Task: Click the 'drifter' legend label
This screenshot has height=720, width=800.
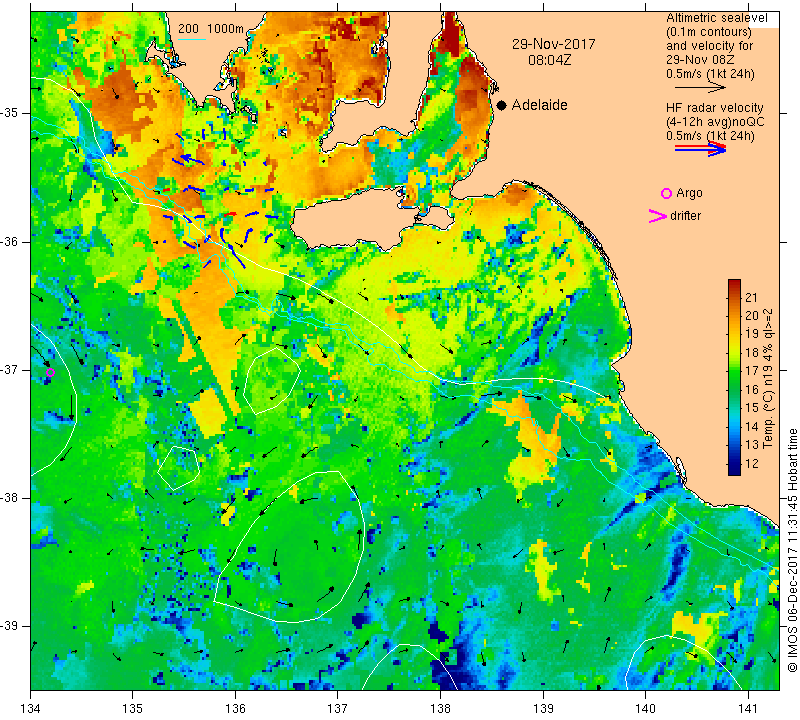Action: [685, 216]
